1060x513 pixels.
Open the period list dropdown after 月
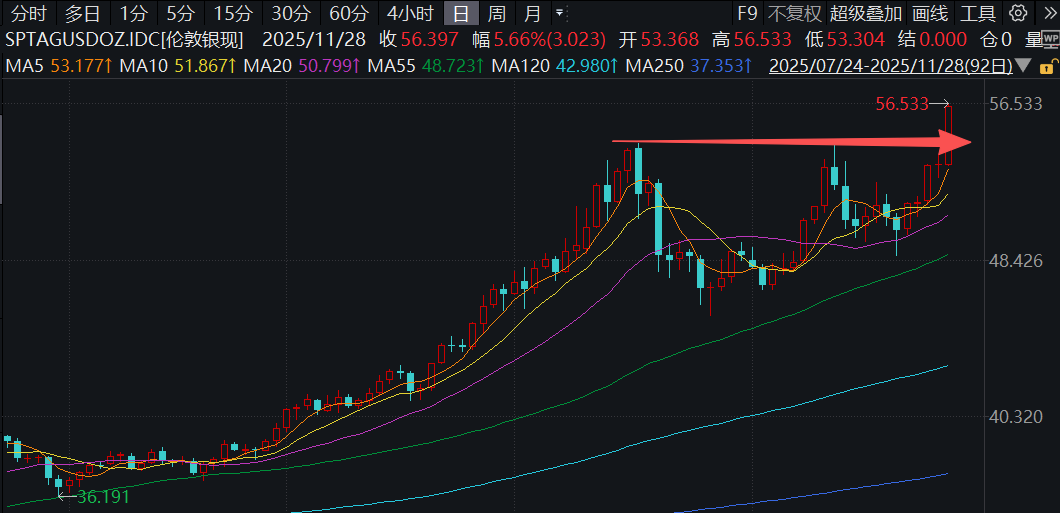tap(558, 13)
